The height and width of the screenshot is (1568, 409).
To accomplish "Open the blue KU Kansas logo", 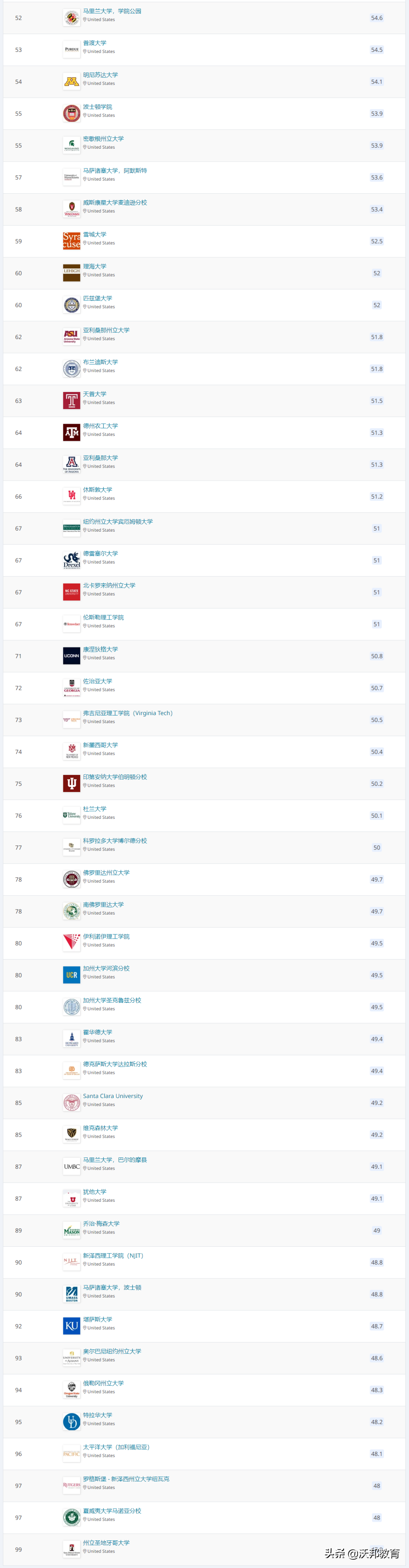I will [x=71, y=1326].
